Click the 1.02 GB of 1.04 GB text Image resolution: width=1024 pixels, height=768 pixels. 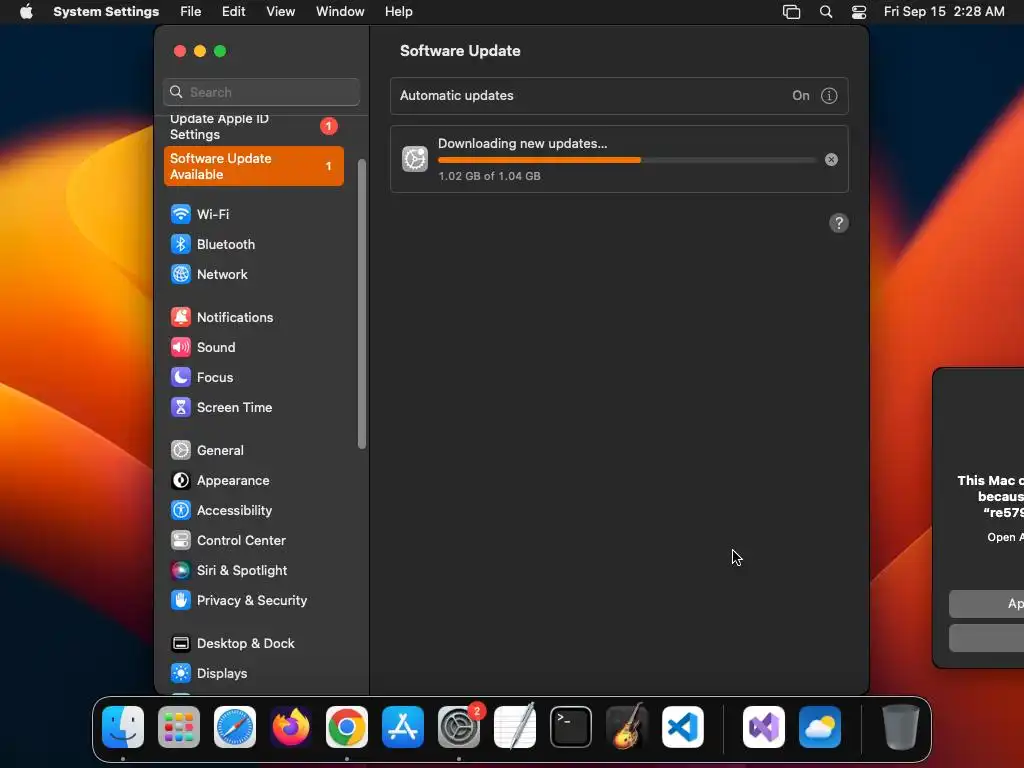pos(489,176)
